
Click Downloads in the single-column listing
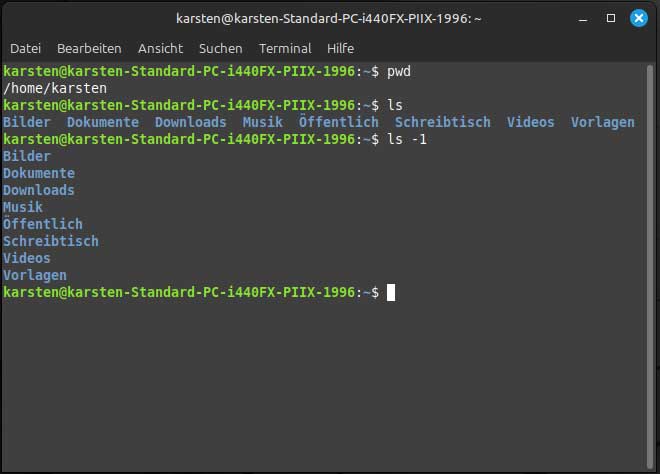tap(39, 190)
